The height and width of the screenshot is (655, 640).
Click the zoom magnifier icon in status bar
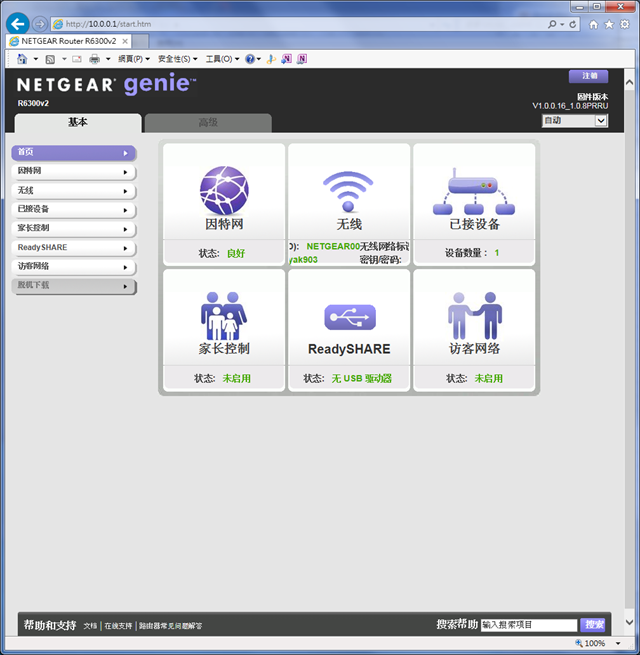(x=579, y=643)
